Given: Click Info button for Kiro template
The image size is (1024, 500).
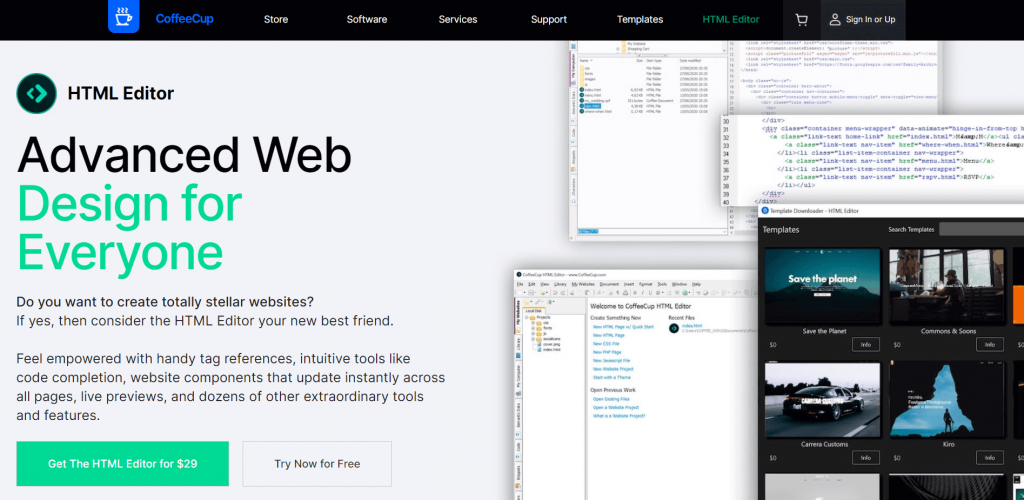Looking at the screenshot, I should pyautogui.click(x=989, y=458).
